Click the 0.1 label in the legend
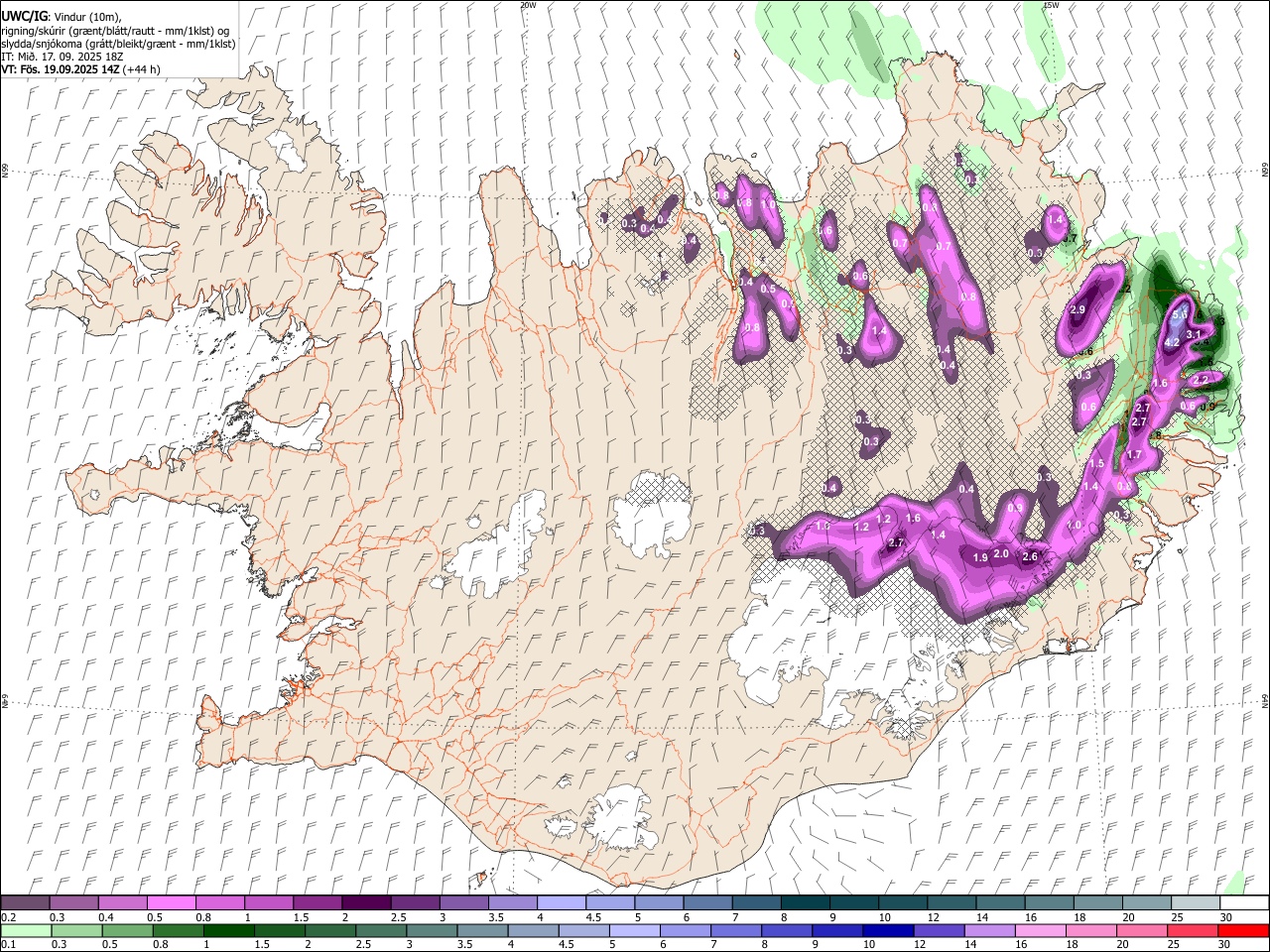 point(9,945)
